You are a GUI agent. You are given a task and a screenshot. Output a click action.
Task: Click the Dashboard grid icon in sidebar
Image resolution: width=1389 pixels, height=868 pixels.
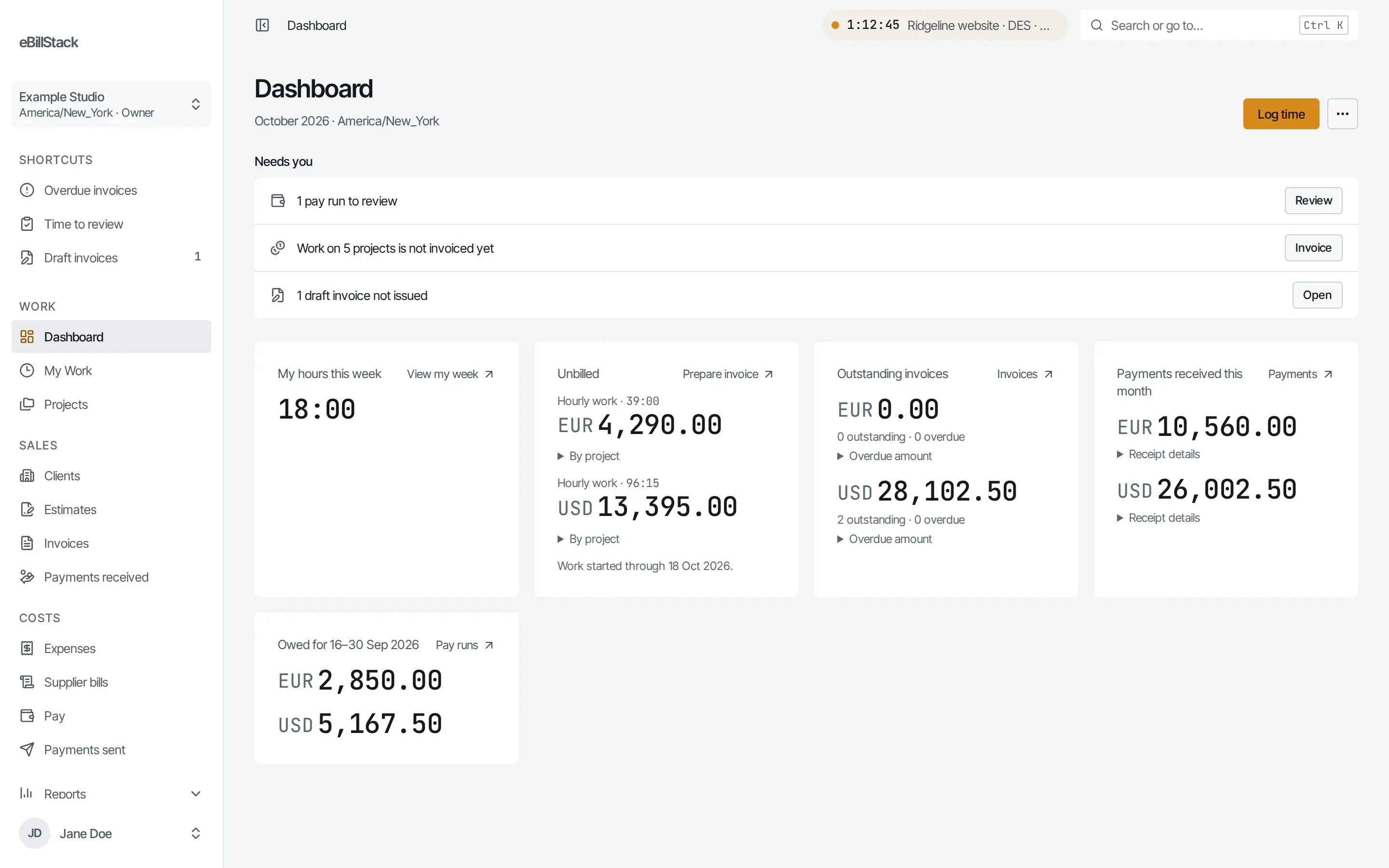point(27,337)
